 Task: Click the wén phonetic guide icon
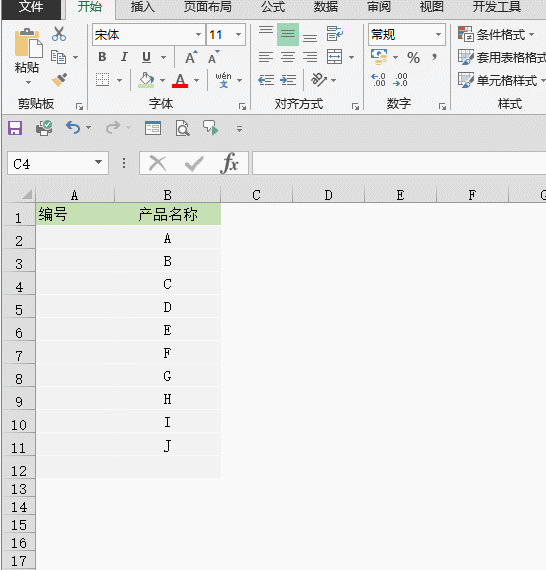point(223,80)
